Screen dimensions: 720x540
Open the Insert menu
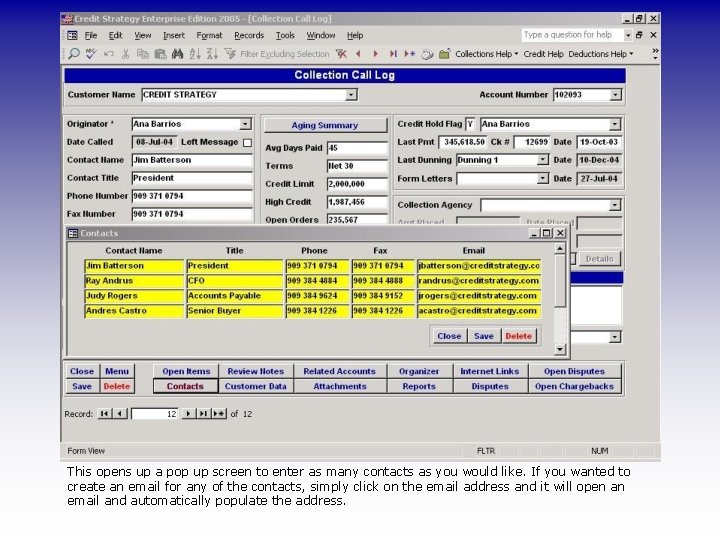pyautogui.click(x=174, y=35)
